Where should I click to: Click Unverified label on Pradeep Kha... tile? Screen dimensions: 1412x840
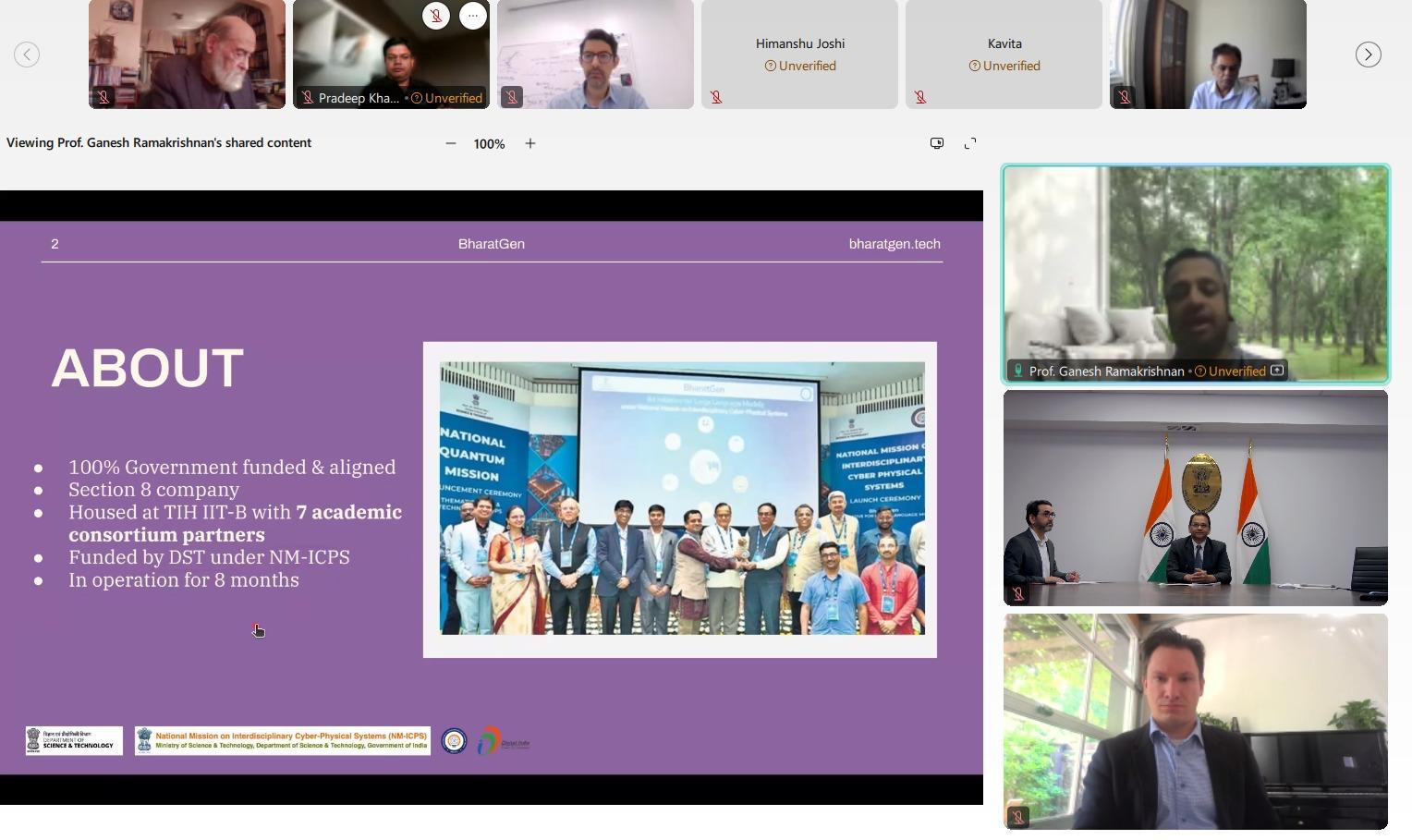pyautogui.click(x=446, y=98)
